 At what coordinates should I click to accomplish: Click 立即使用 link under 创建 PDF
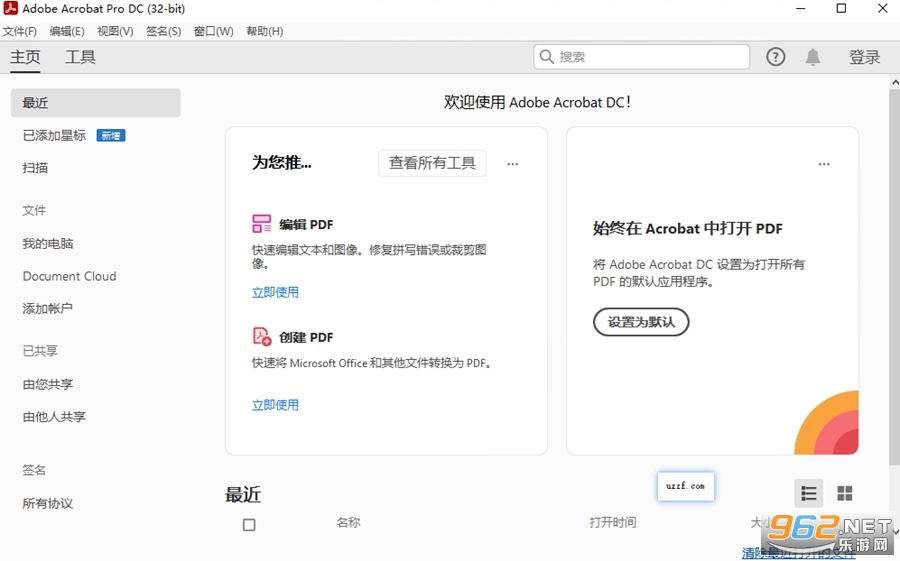[276, 405]
